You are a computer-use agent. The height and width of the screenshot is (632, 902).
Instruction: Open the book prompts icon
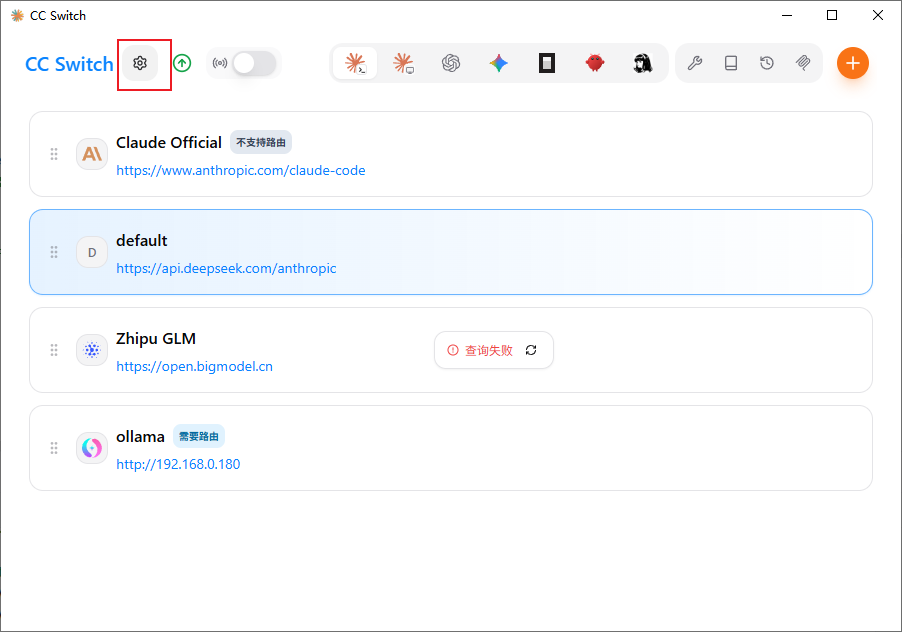[x=731, y=63]
